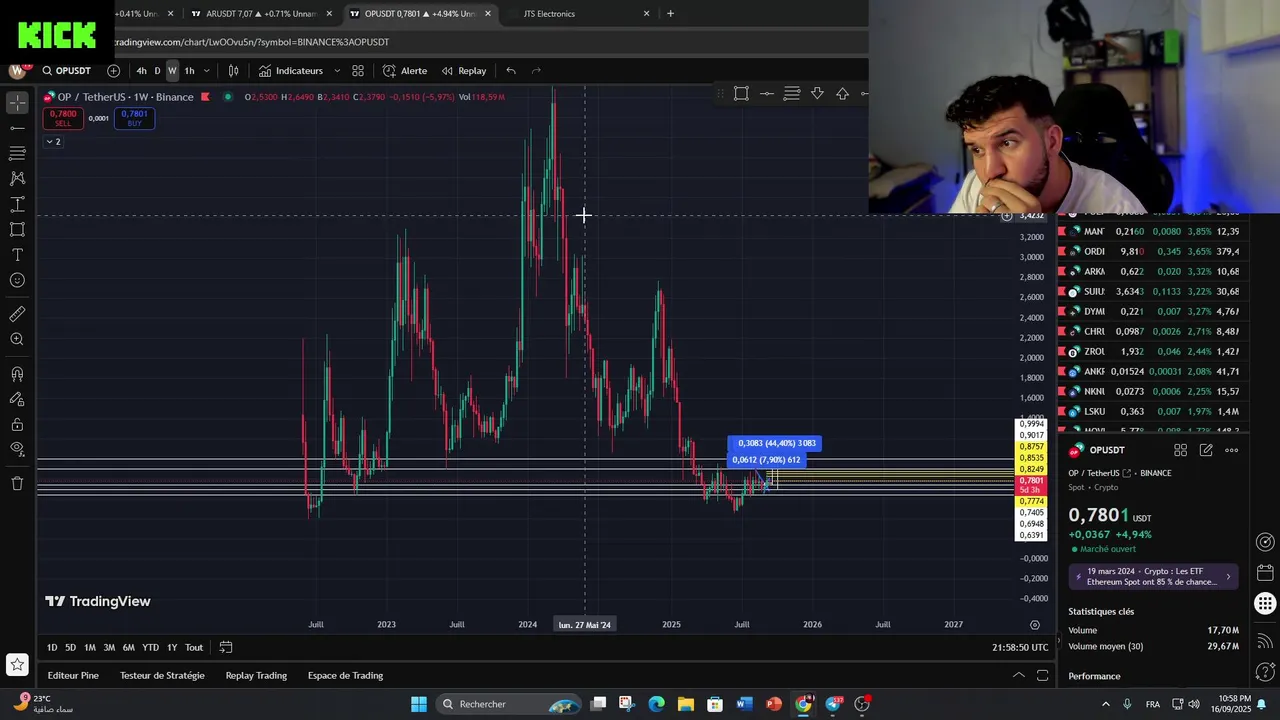Open the Testeur de Stratégie tab
Image resolution: width=1280 pixels, height=720 pixels.
162,675
